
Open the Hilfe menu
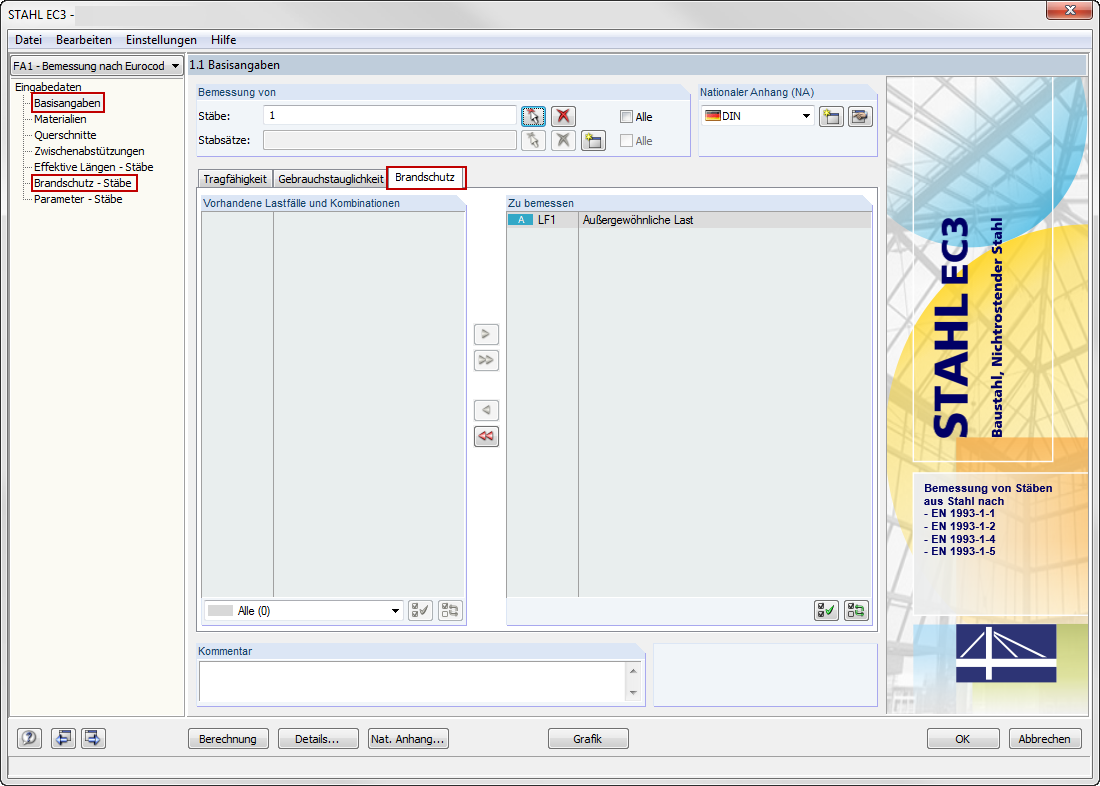pyautogui.click(x=224, y=40)
